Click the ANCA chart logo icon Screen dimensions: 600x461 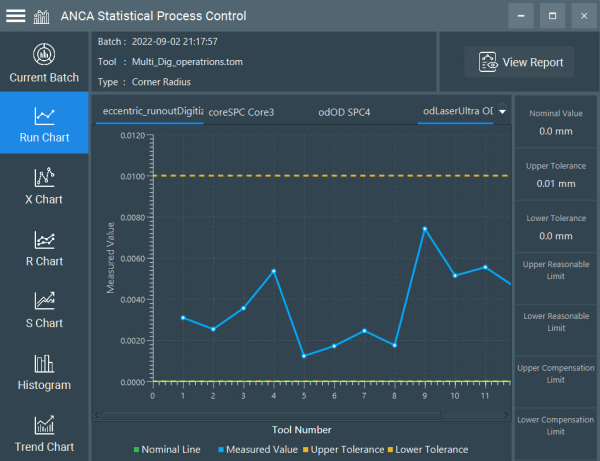click(x=42, y=16)
